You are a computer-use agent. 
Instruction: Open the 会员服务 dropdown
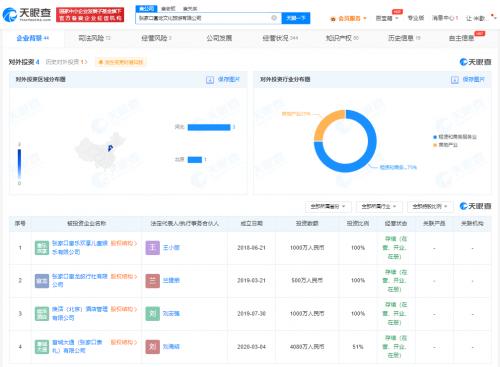[x=348, y=18]
